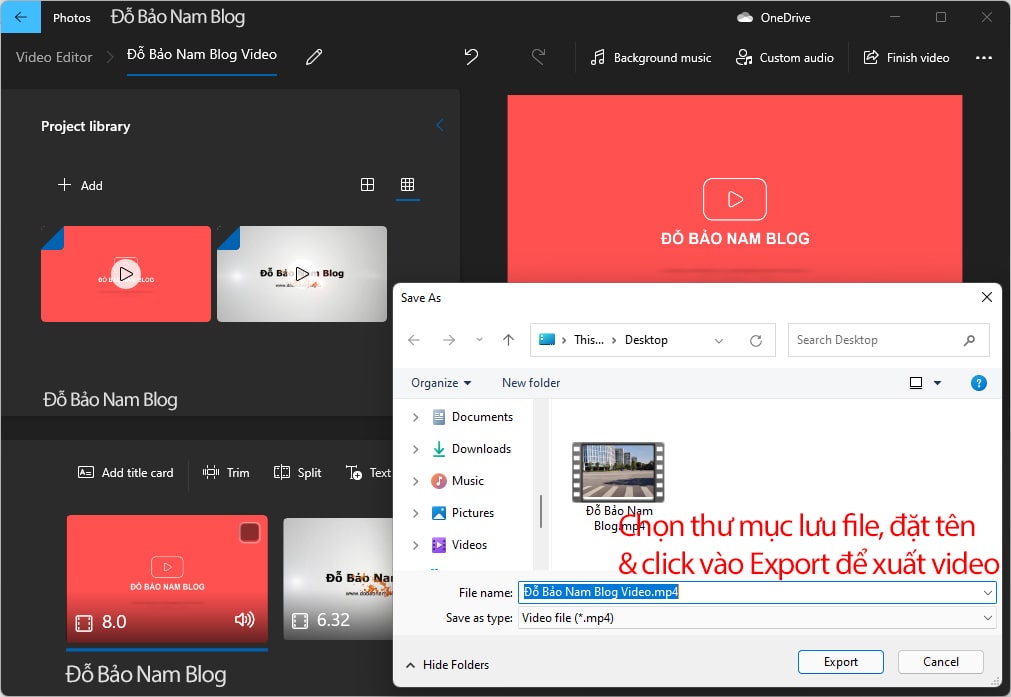Collapse the Project library panel
The height and width of the screenshot is (697, 1011).
[440, 125]
